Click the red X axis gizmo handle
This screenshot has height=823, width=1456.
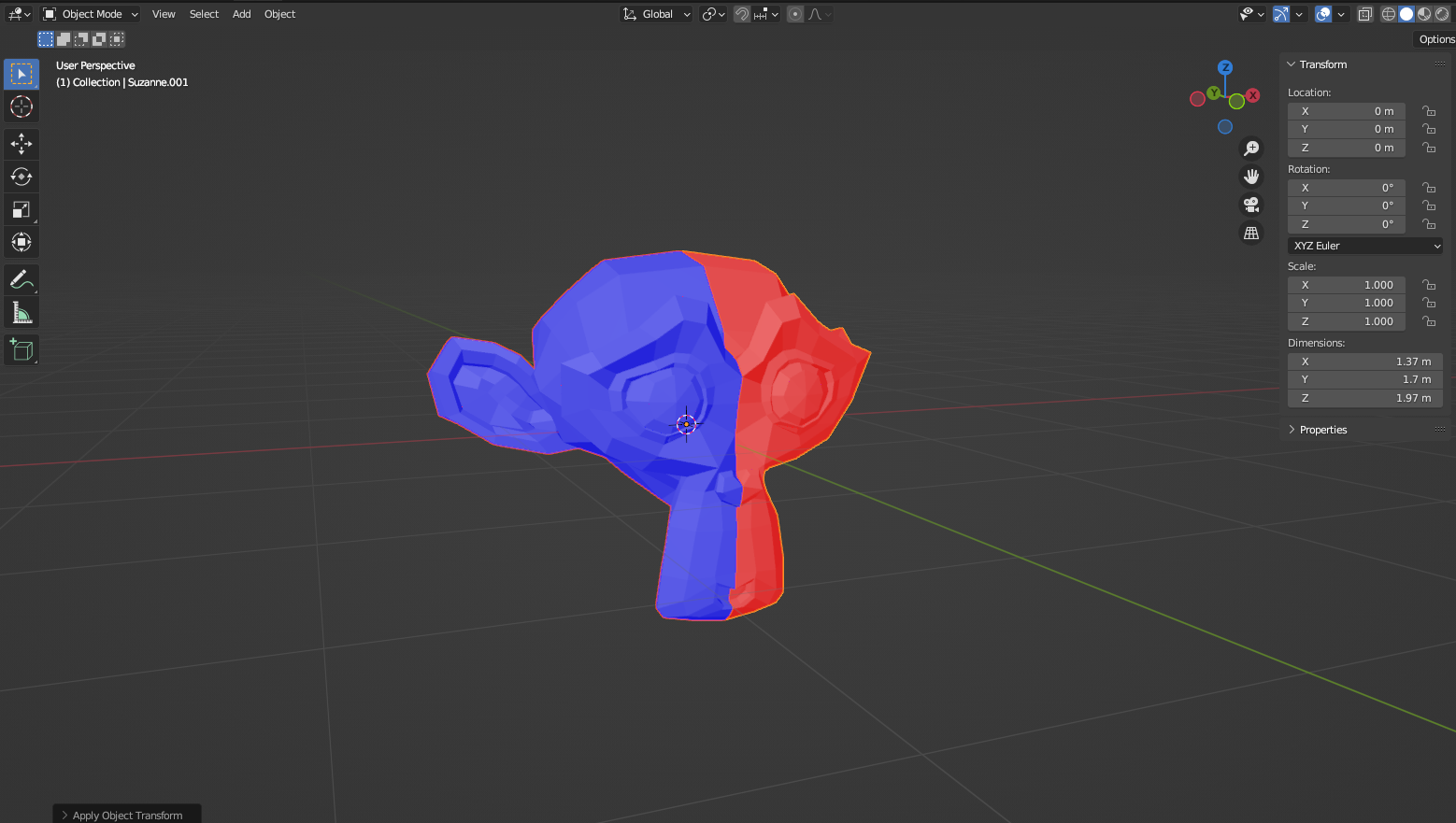1253,95
